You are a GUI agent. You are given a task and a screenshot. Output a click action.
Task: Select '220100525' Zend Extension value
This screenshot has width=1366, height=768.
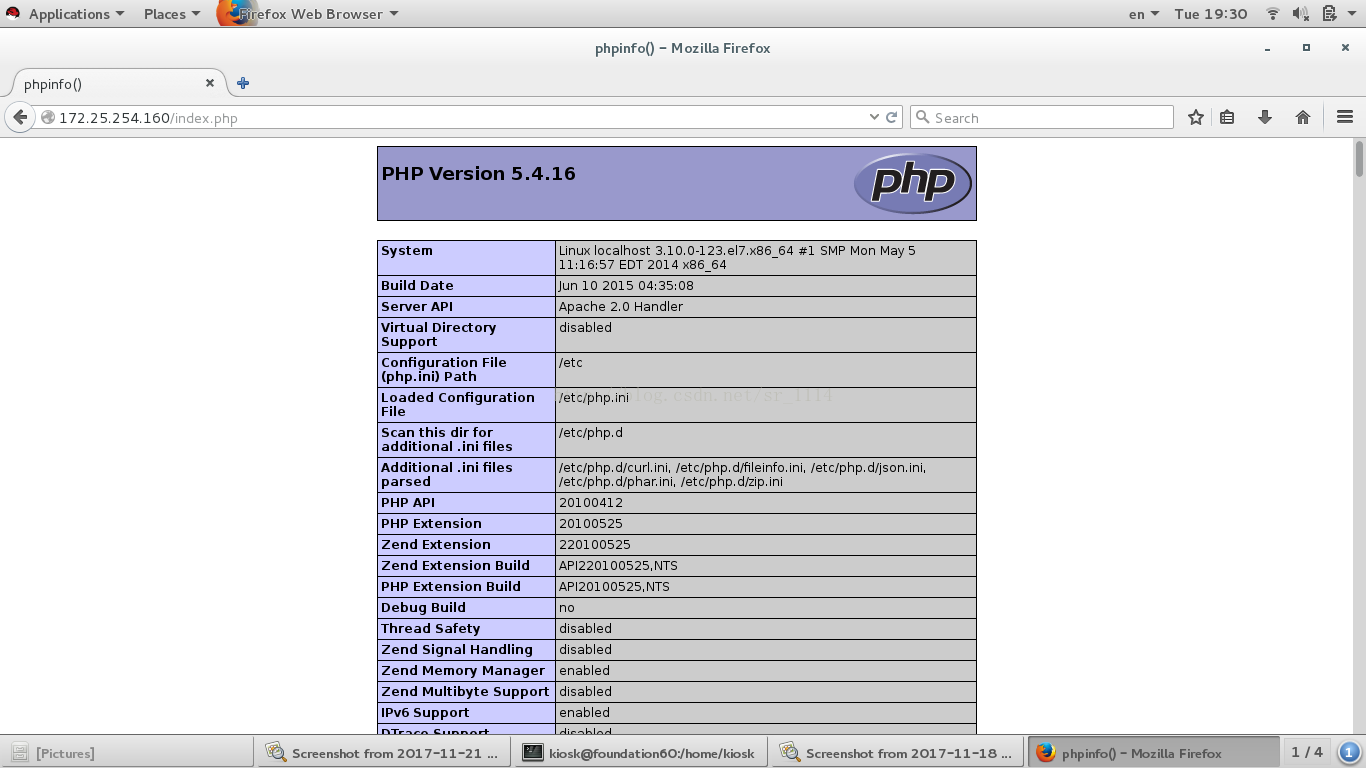[594, 544]
